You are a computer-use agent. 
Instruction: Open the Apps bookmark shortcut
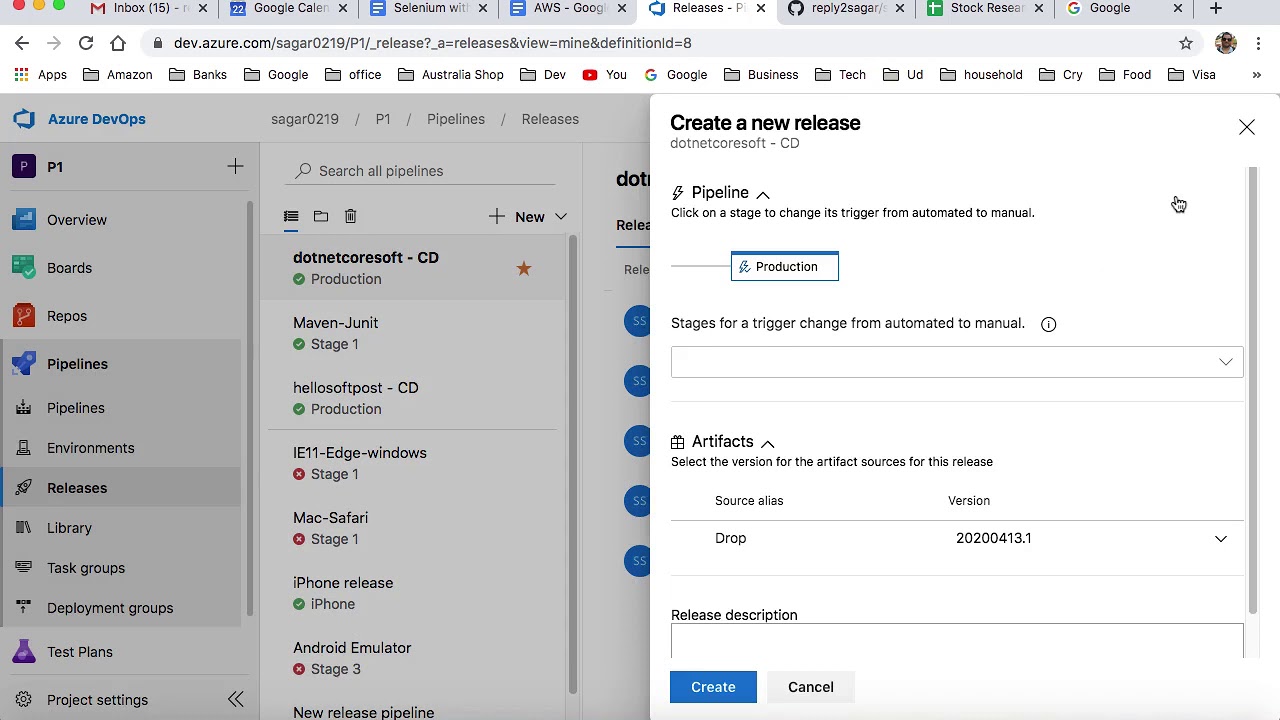point(41,75)
